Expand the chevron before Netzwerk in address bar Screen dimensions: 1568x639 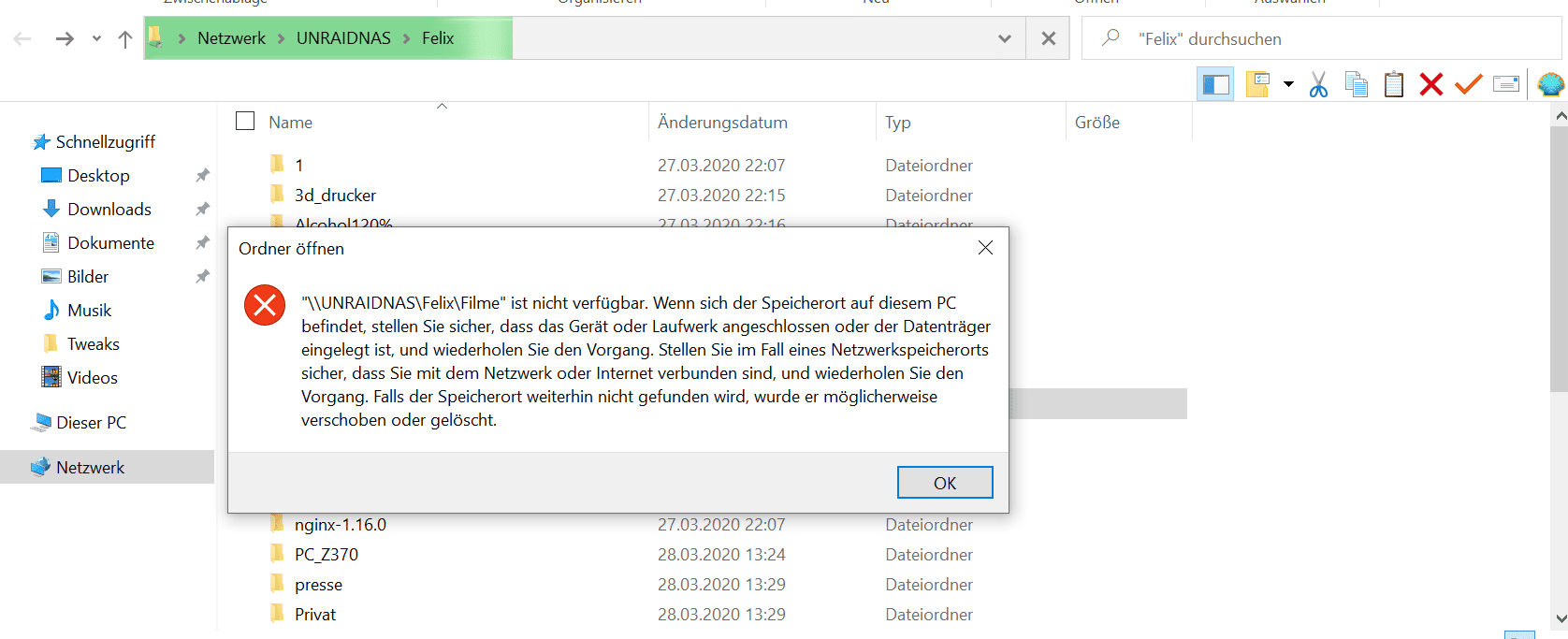[x=181, y=38]
